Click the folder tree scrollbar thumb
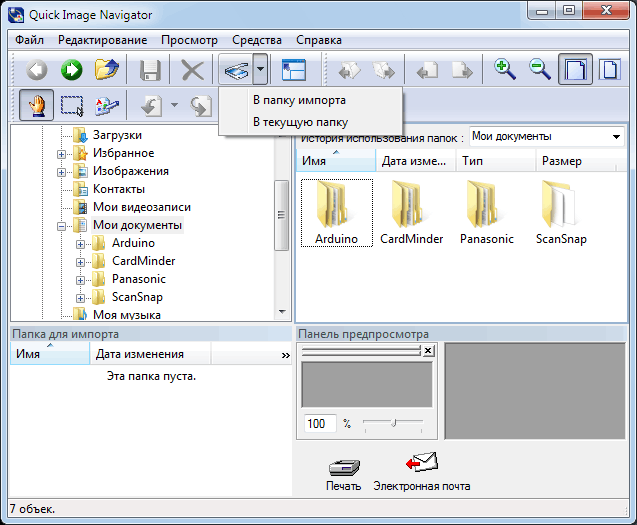The width and height of the screenshot is (637, 525). coord(281,215)
